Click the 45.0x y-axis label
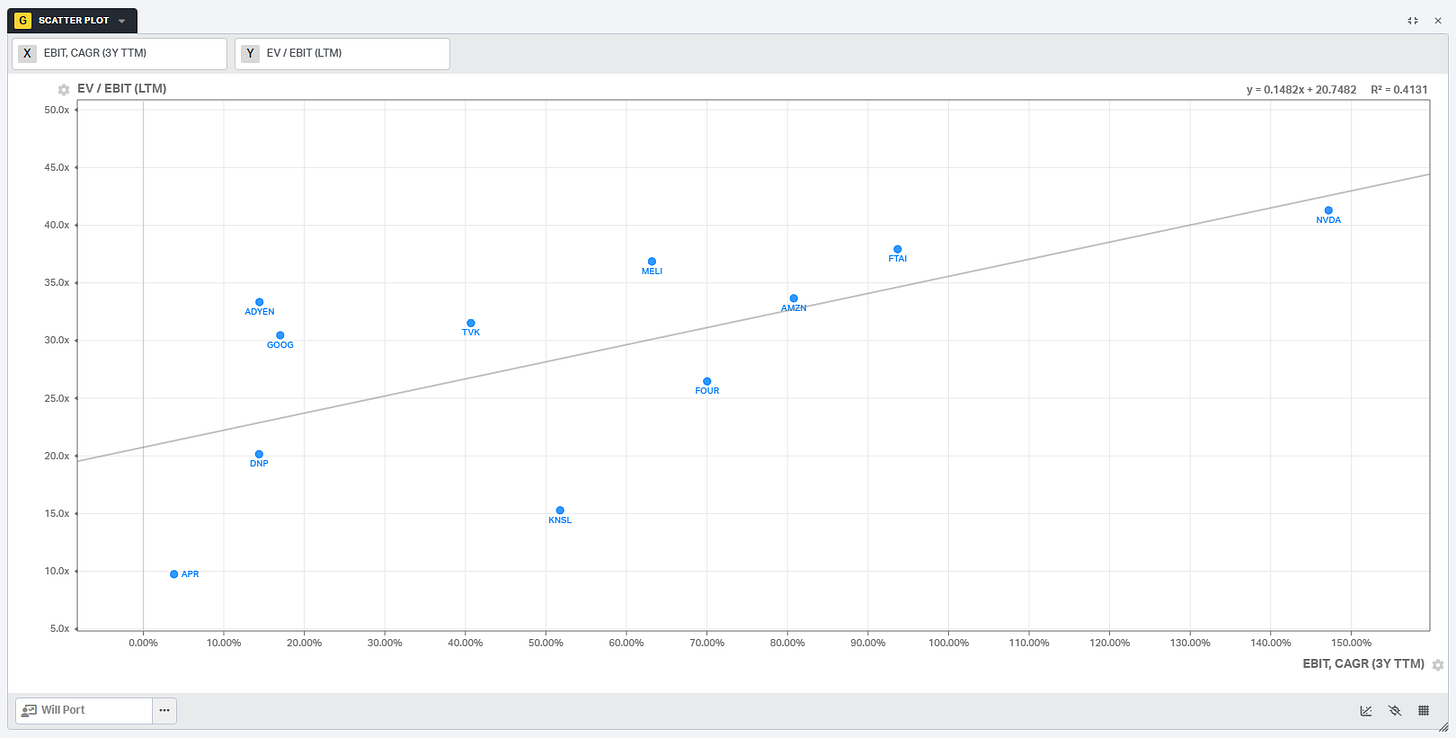This screenshot has height=738, width=1456. (x=56, y=167)
